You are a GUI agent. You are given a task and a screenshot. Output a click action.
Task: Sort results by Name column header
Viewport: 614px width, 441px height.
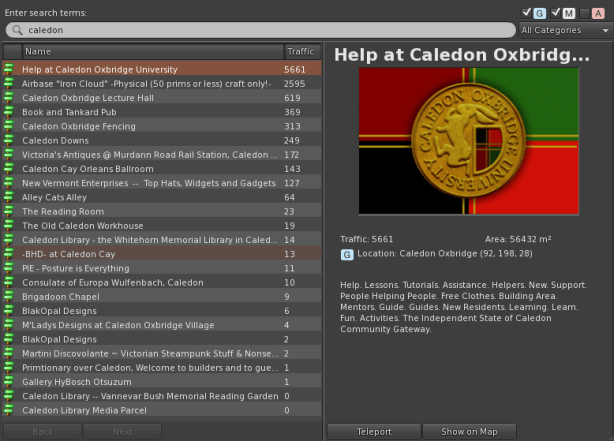[x=153, y=52]
